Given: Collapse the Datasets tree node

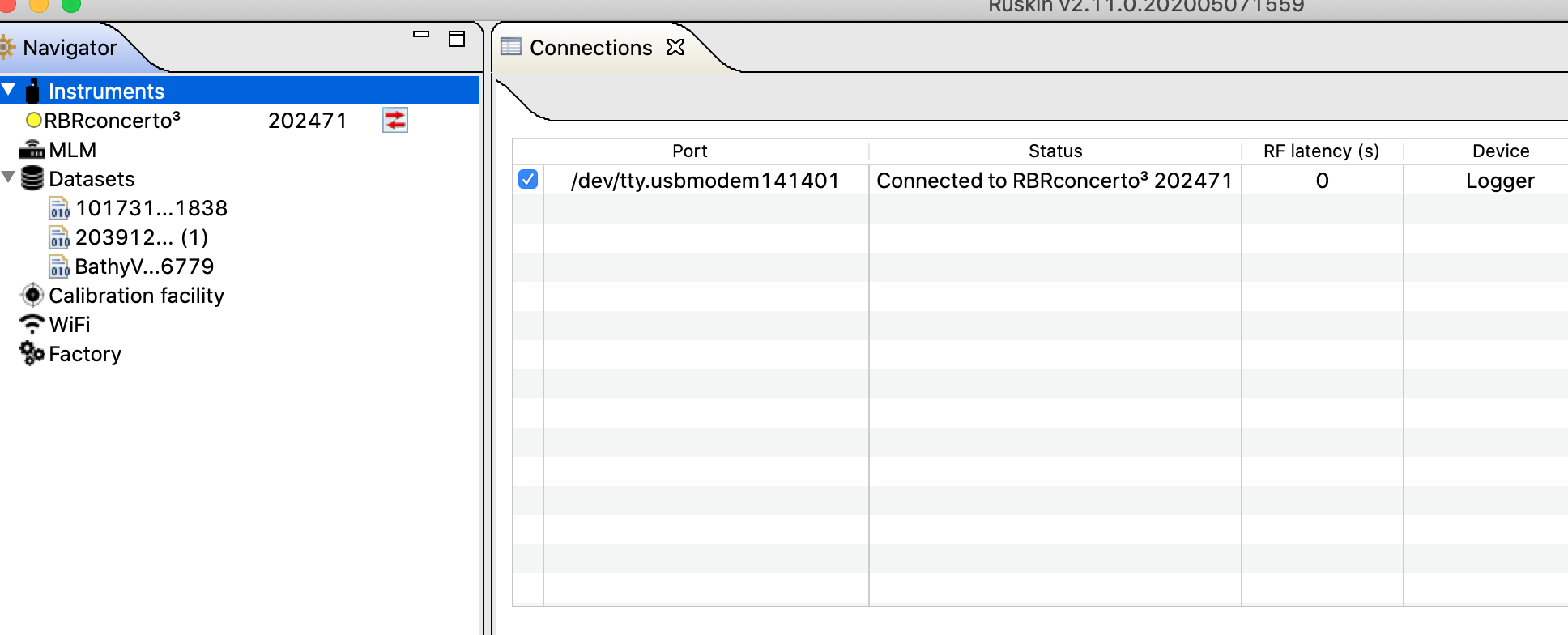Looking at the screenshot, I should coord(9,177).
